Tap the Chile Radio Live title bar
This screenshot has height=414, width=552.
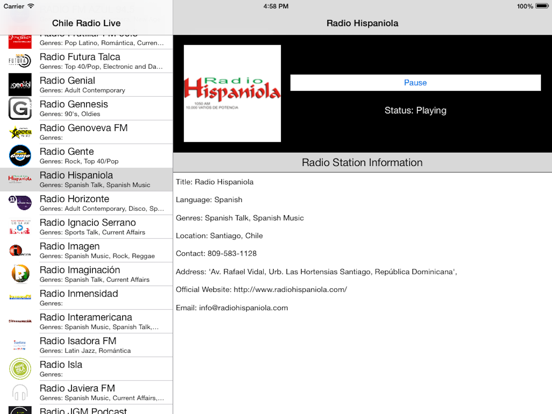point(86,23)
